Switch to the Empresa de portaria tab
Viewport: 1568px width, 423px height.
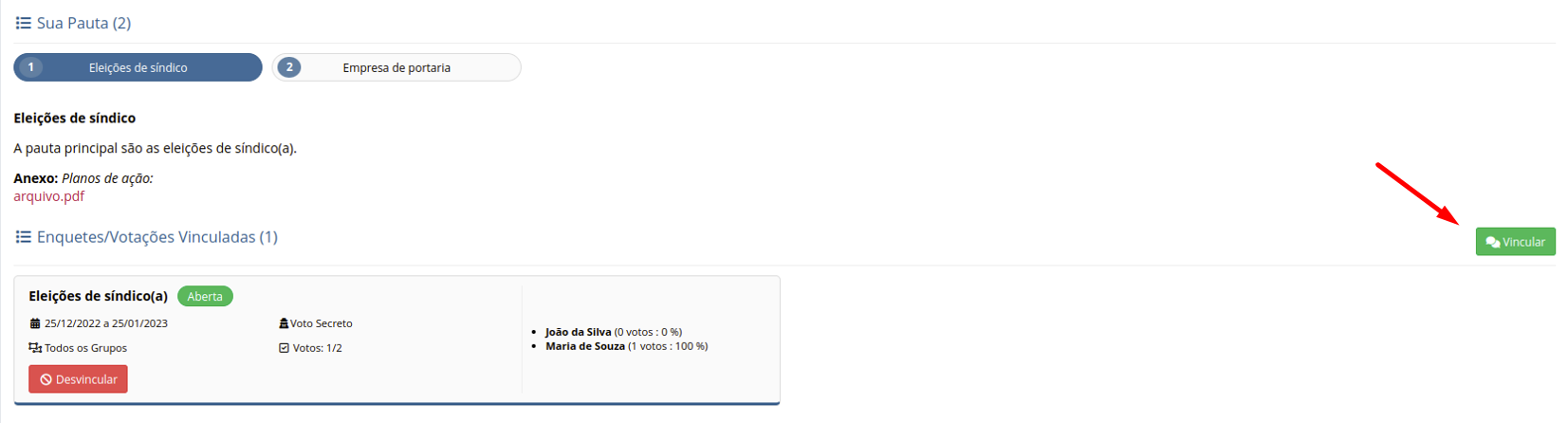(x=397, y=67)
